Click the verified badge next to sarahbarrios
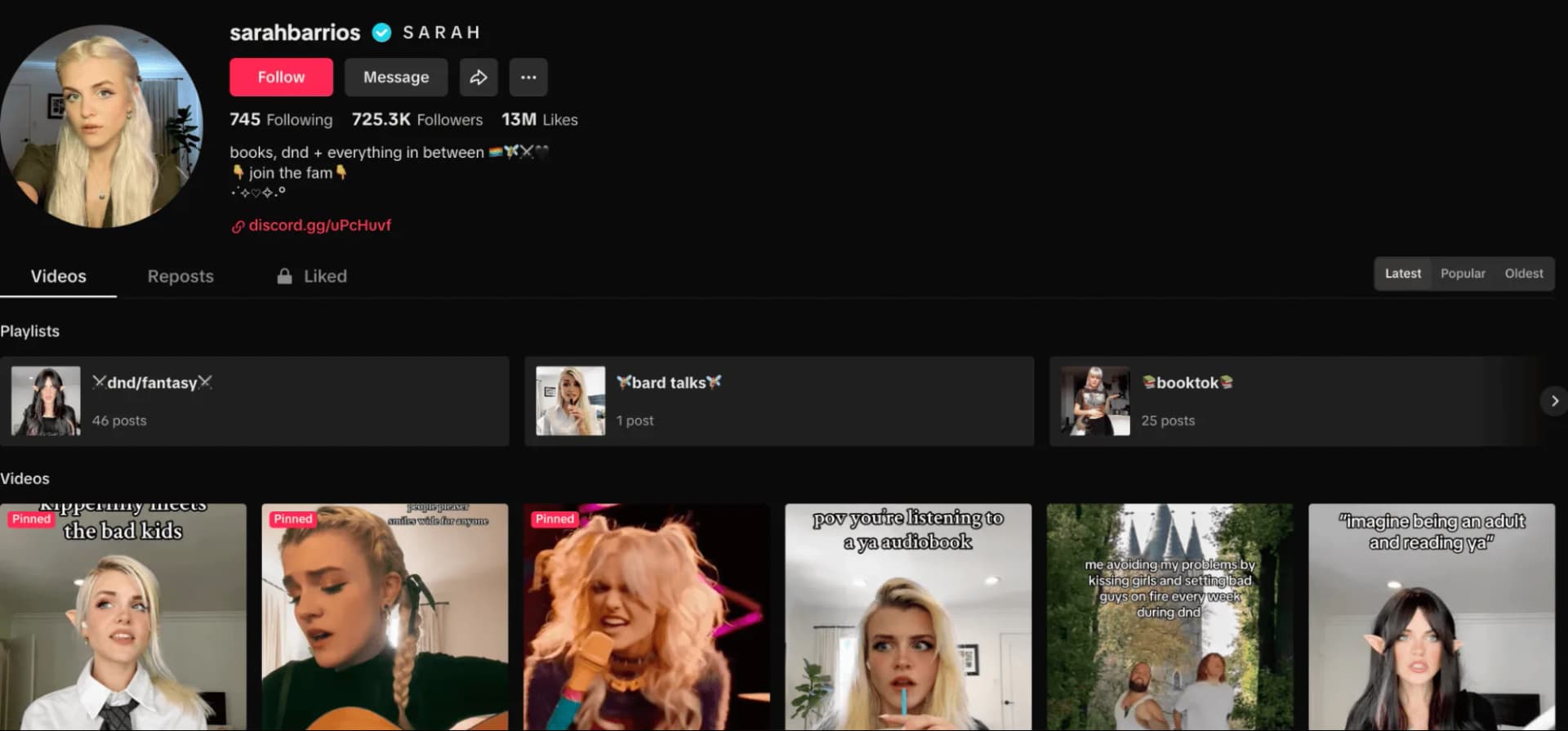 point(381,33)
